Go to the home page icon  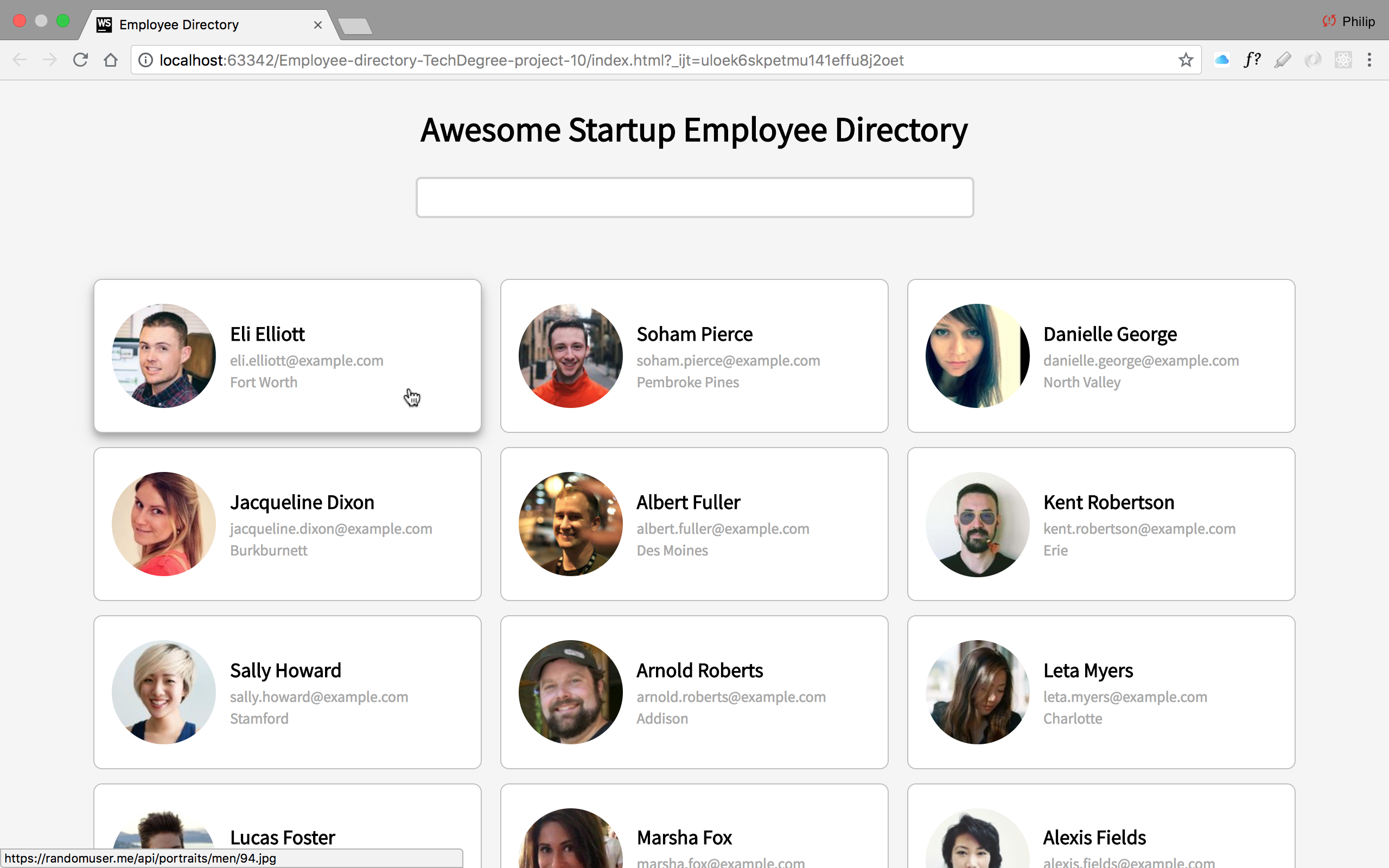coord(111,60)
